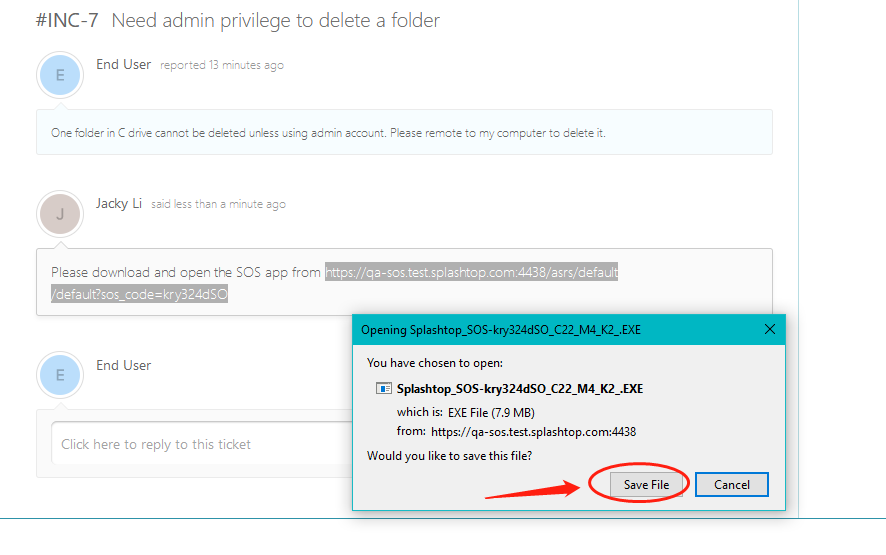Click the #INC-7 ticket number
886x555 pixels.
coord(67,21)
